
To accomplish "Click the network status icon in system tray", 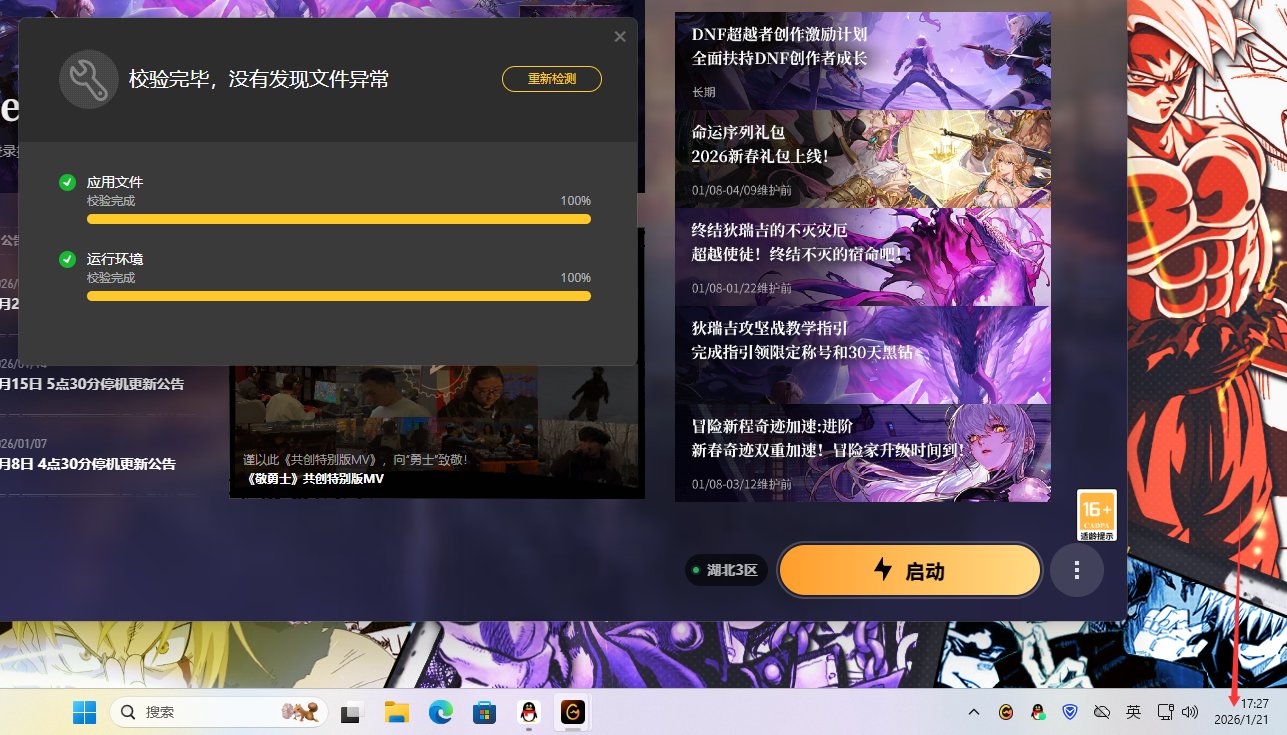I will 1165,713.
